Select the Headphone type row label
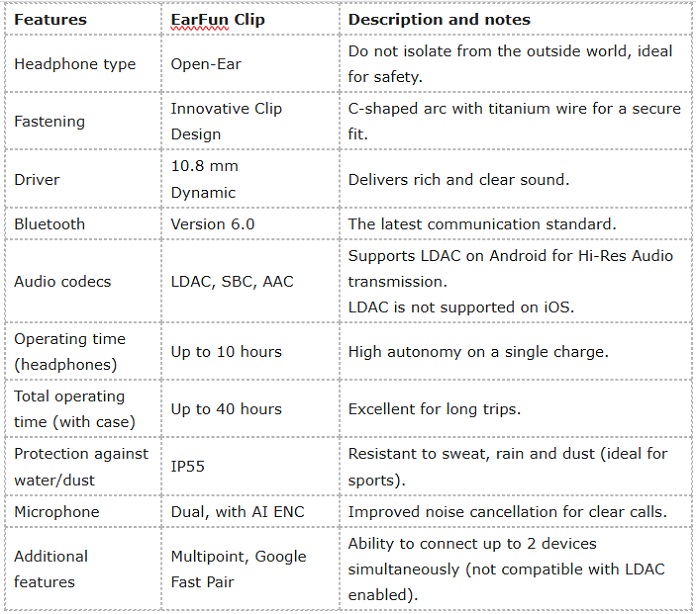The image size is (696, 614). tap(83, 63)
